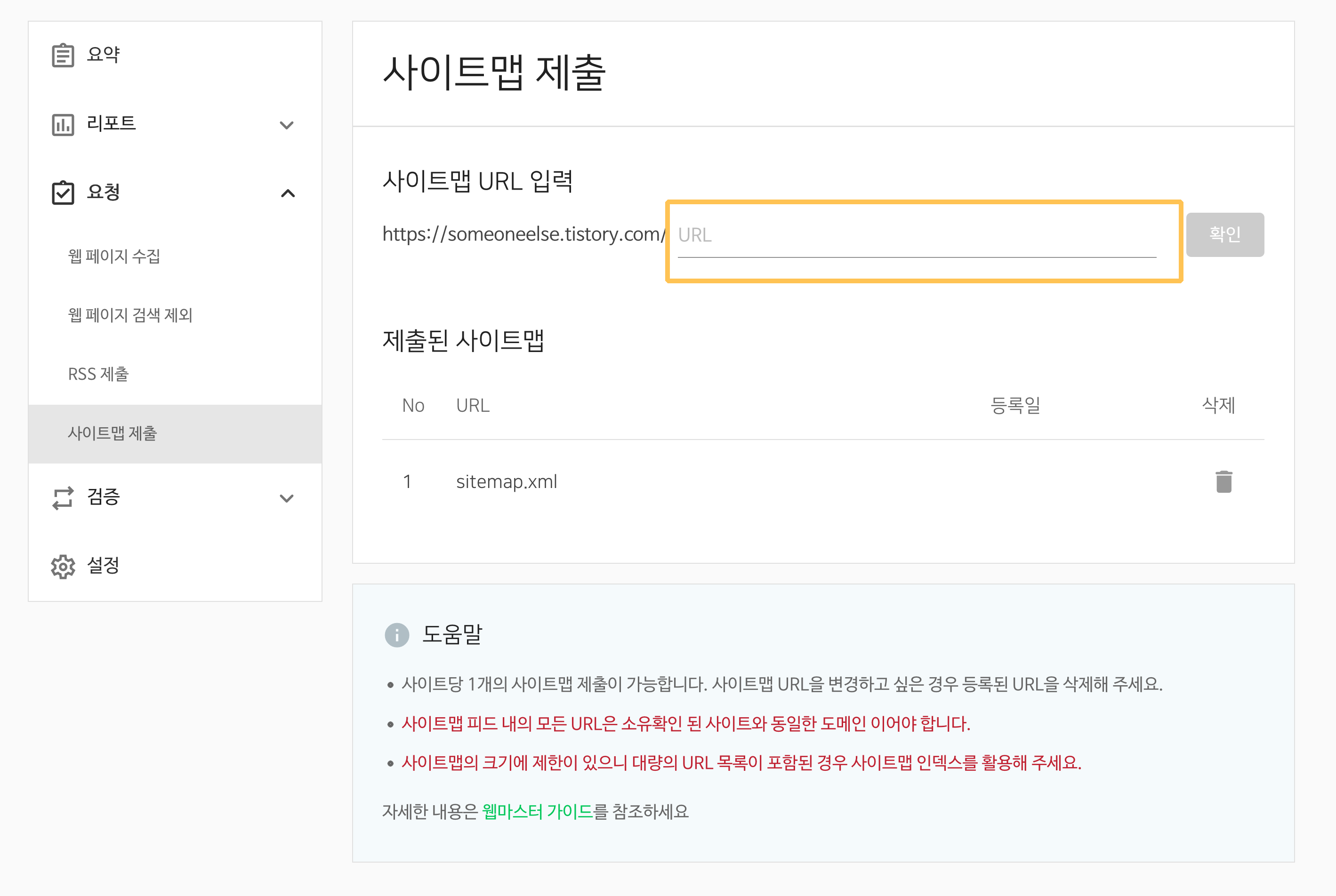This screenshot has width=1336, height=896.
Task: Select 사이트맵 제출 submenu item
Action: [175, 434]
